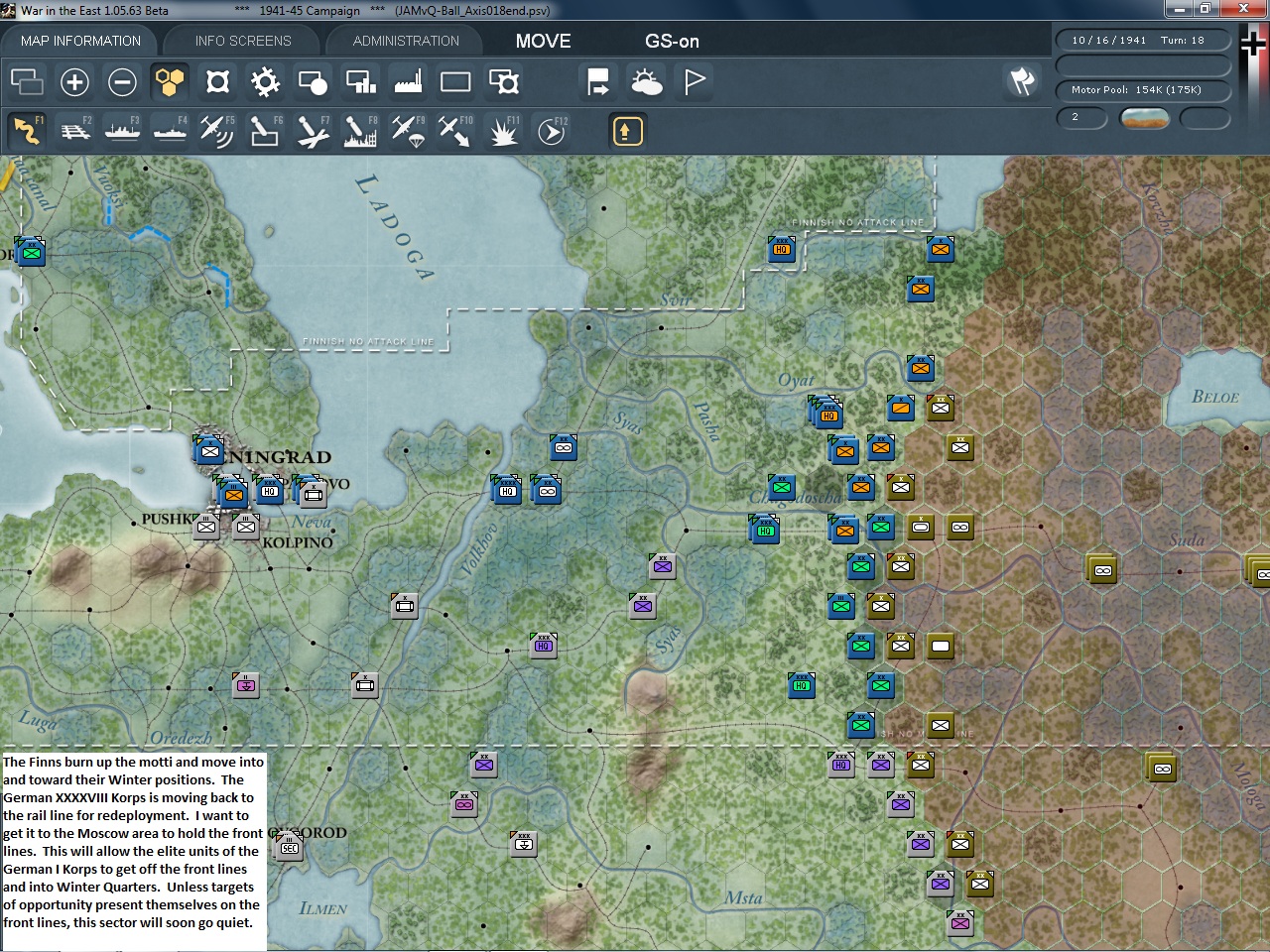Screen dimensions: 1270x952
Task: Click the rectangle-with-gear toolbar icon
Action: point(503,81)
